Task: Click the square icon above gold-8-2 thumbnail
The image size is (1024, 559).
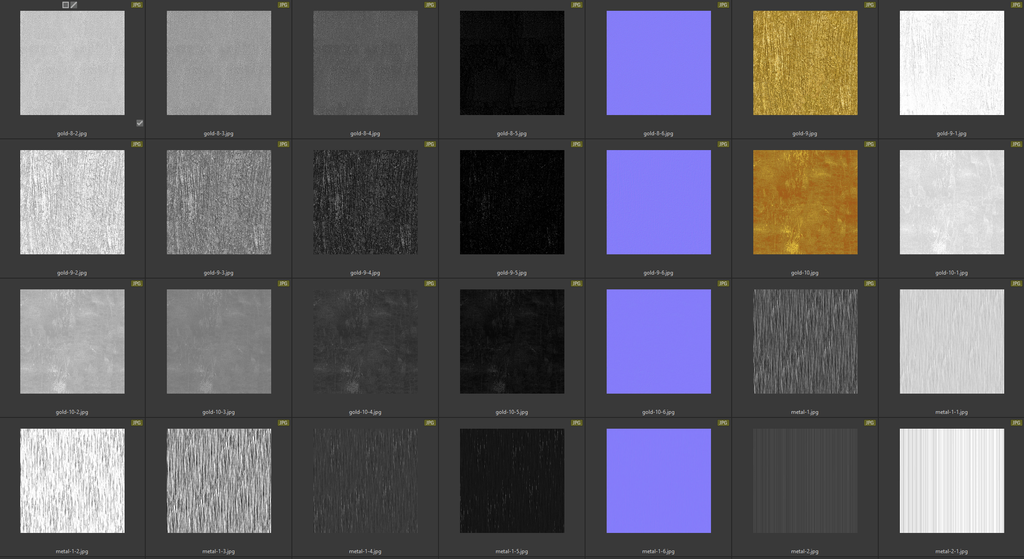Action: pyautogui.click(x=66, y=5)
